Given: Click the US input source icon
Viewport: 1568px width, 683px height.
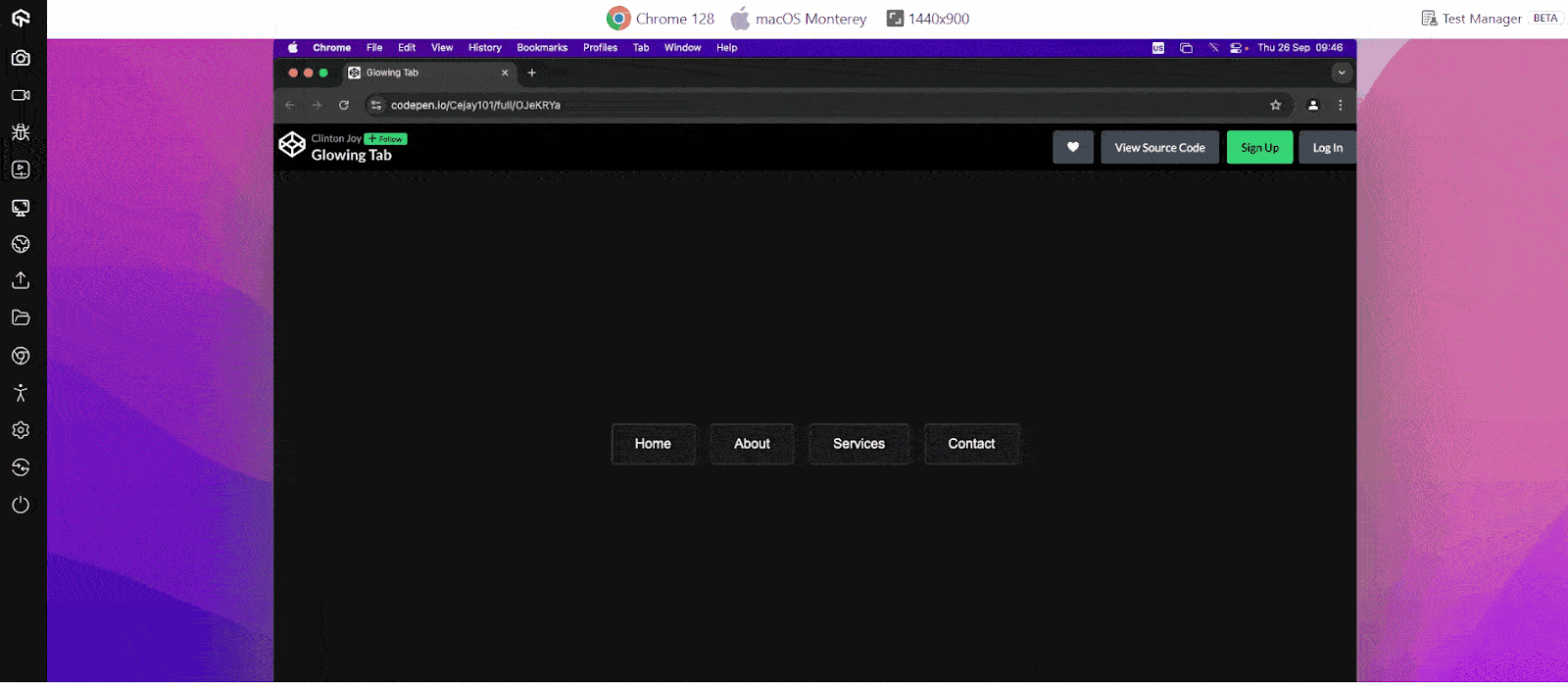Looking at the screenshot, I should coord(1158,47).
